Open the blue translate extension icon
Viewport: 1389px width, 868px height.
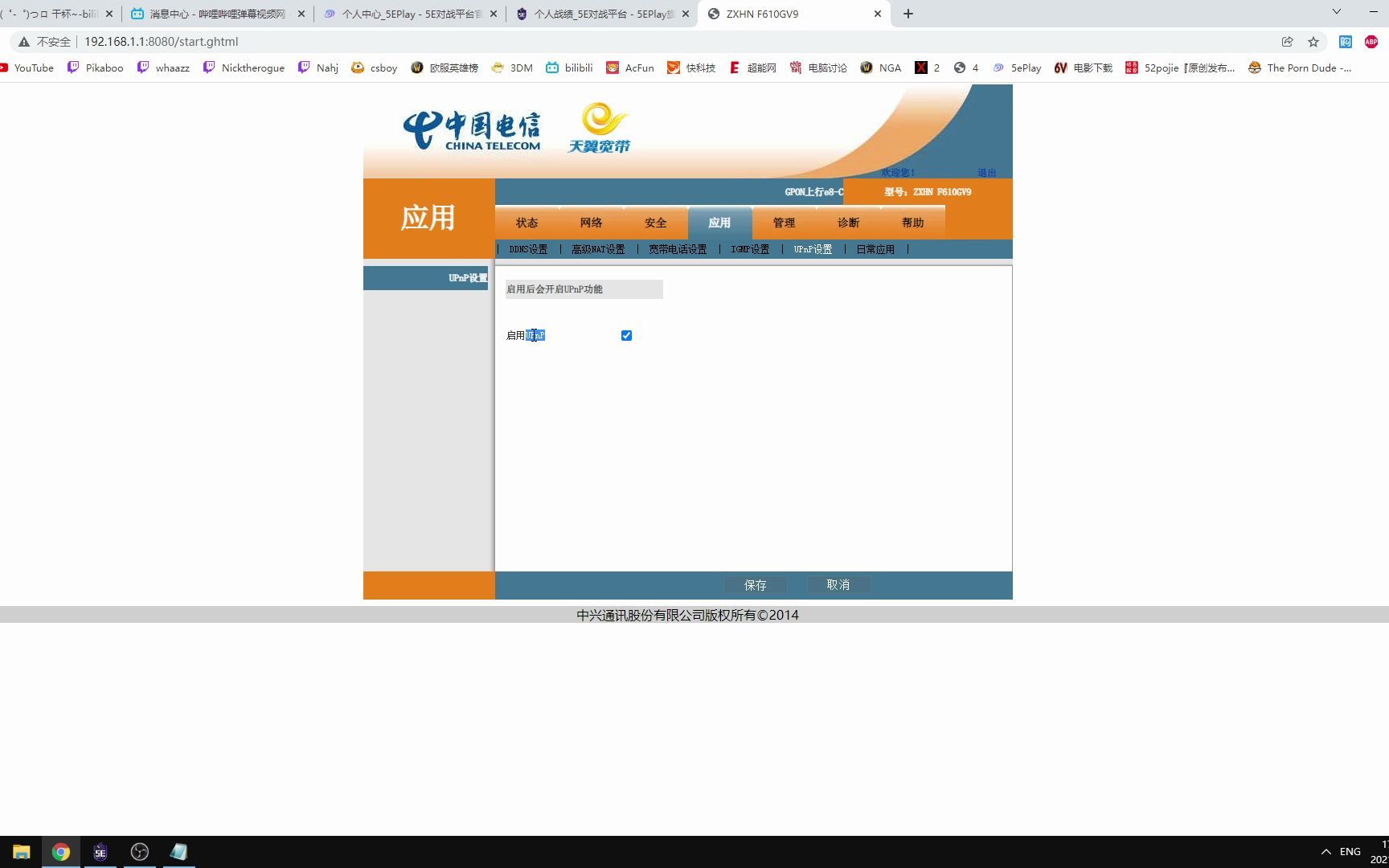1346,42
